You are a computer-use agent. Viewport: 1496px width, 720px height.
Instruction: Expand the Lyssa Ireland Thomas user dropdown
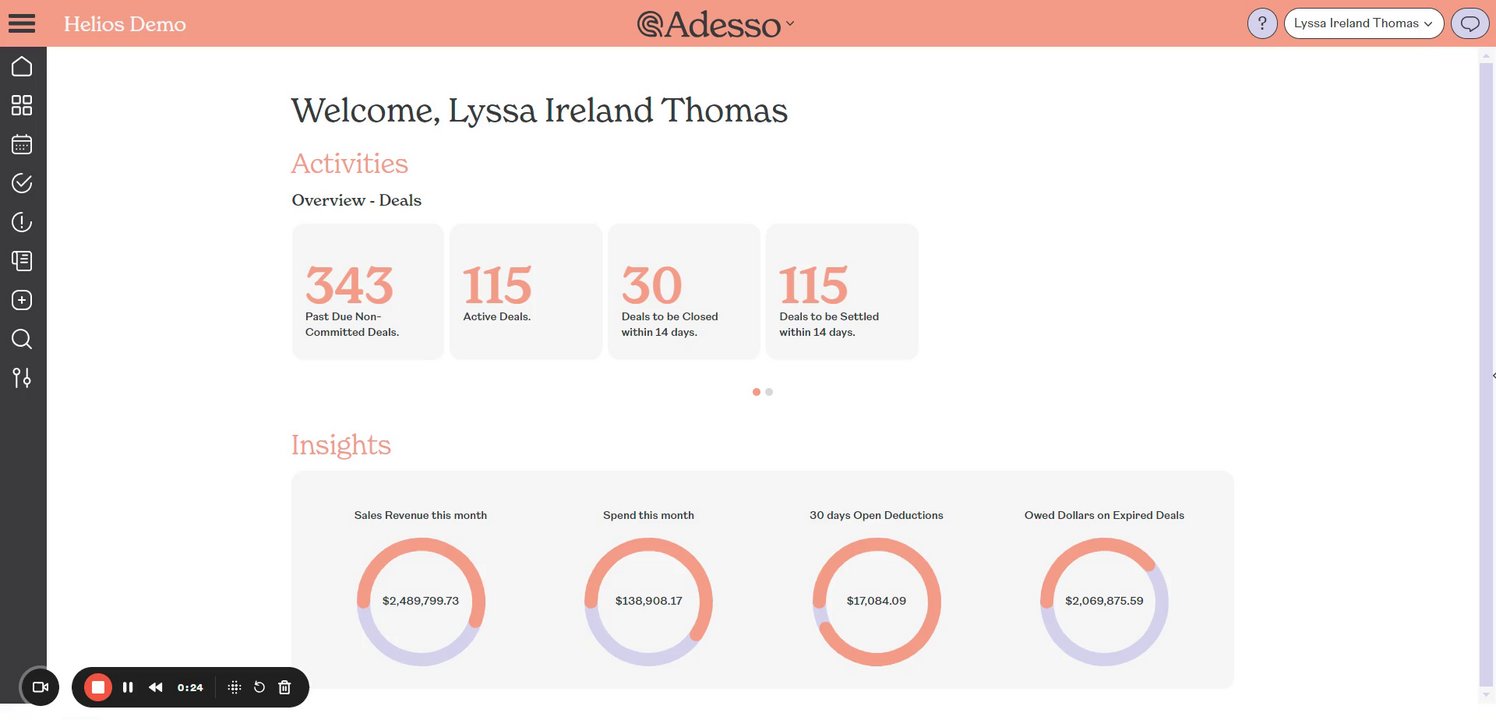(1363, 23)
